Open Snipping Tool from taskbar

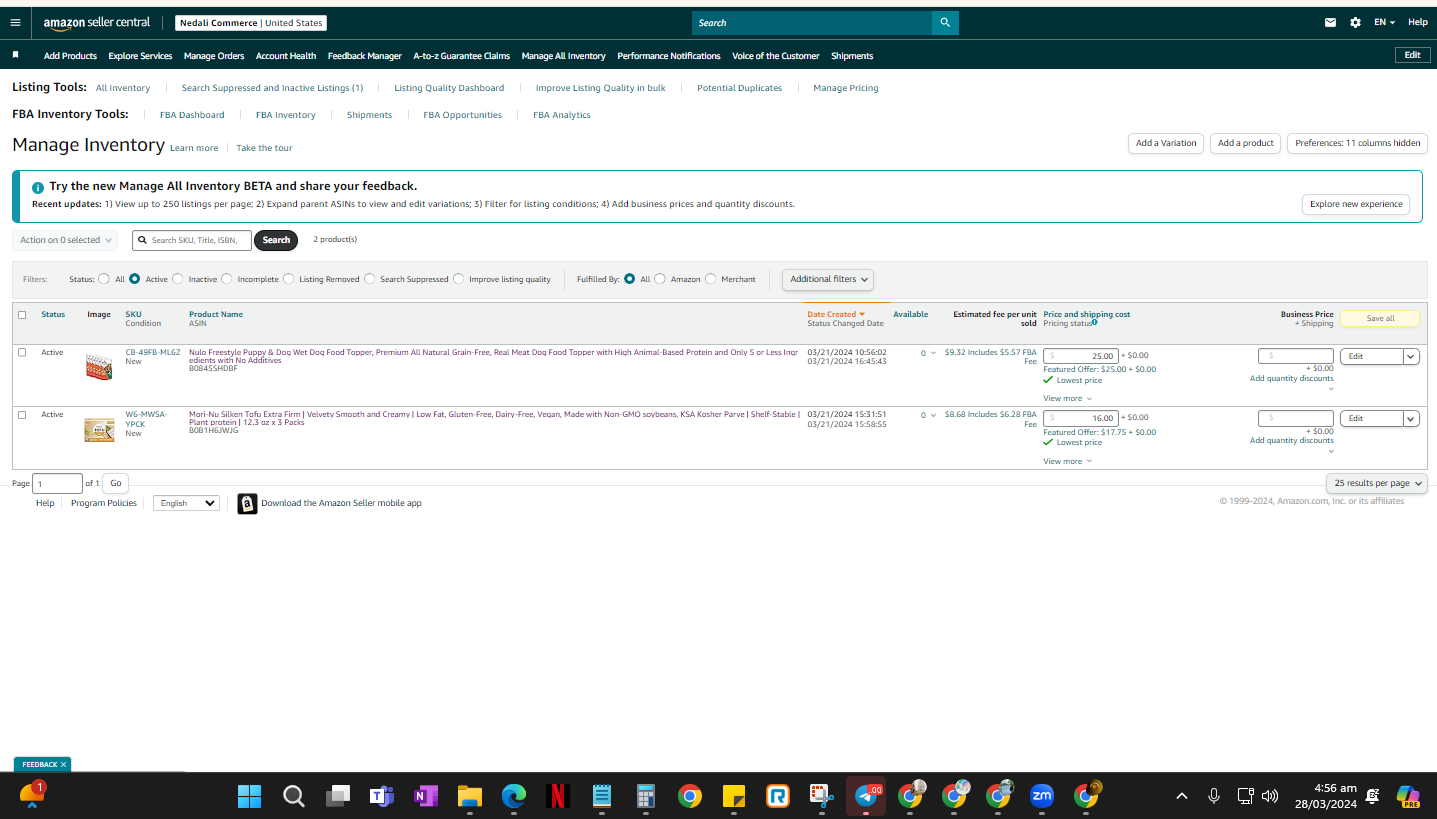(822, 796)
